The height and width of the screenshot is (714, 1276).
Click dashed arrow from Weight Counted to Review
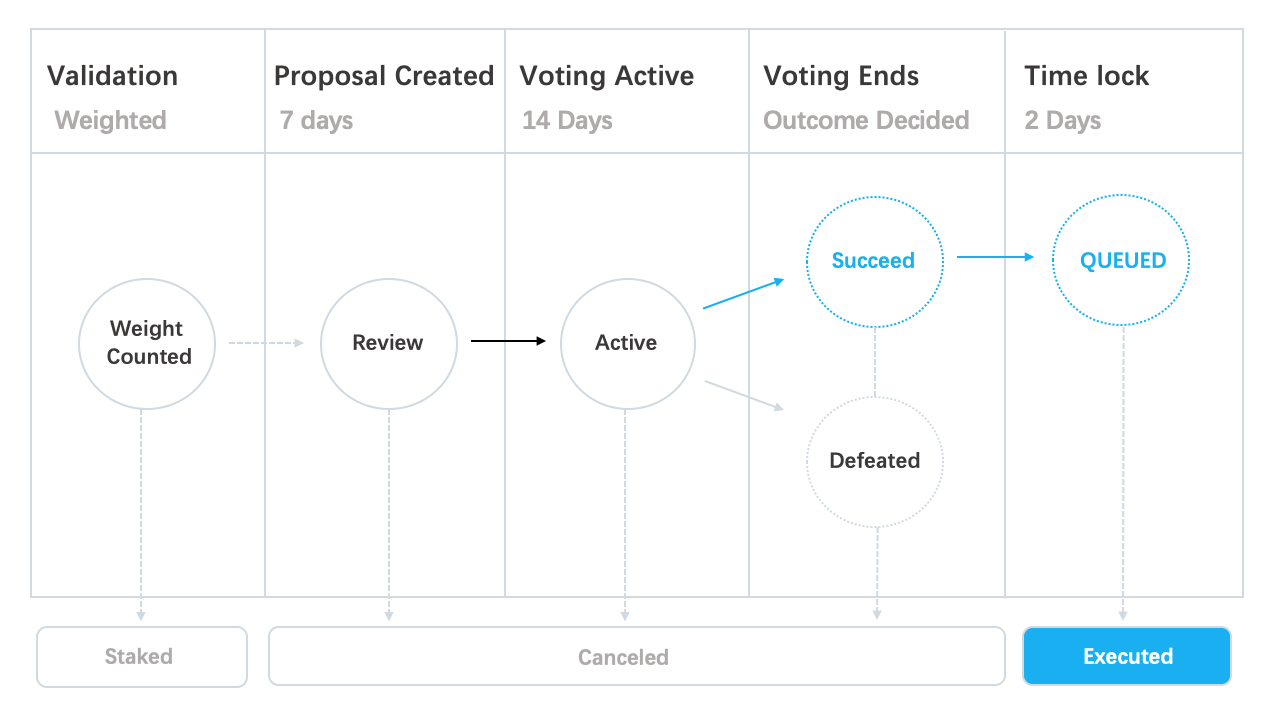pos(266,343)
